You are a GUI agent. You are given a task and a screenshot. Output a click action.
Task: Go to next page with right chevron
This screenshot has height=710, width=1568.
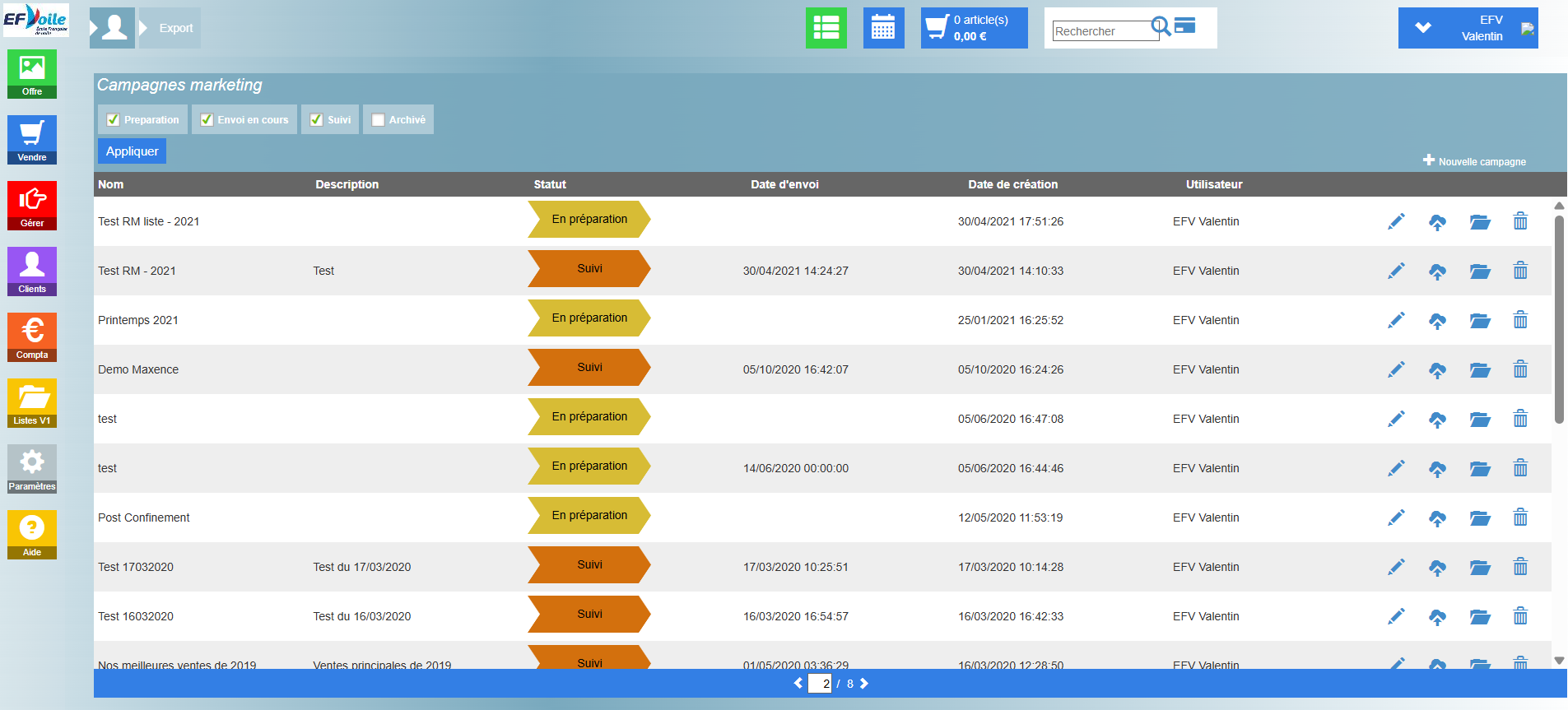pos(864,684)
